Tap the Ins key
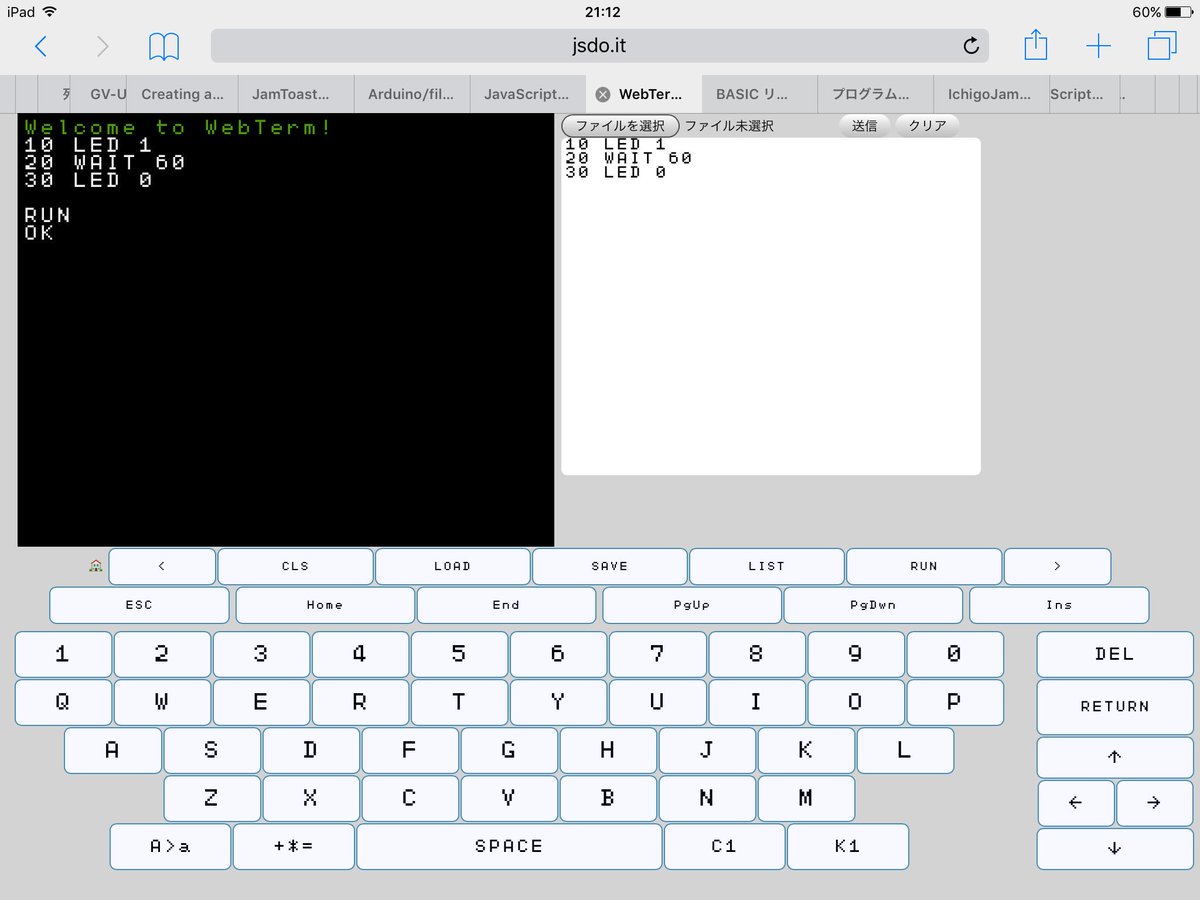 coord(1059,605)
